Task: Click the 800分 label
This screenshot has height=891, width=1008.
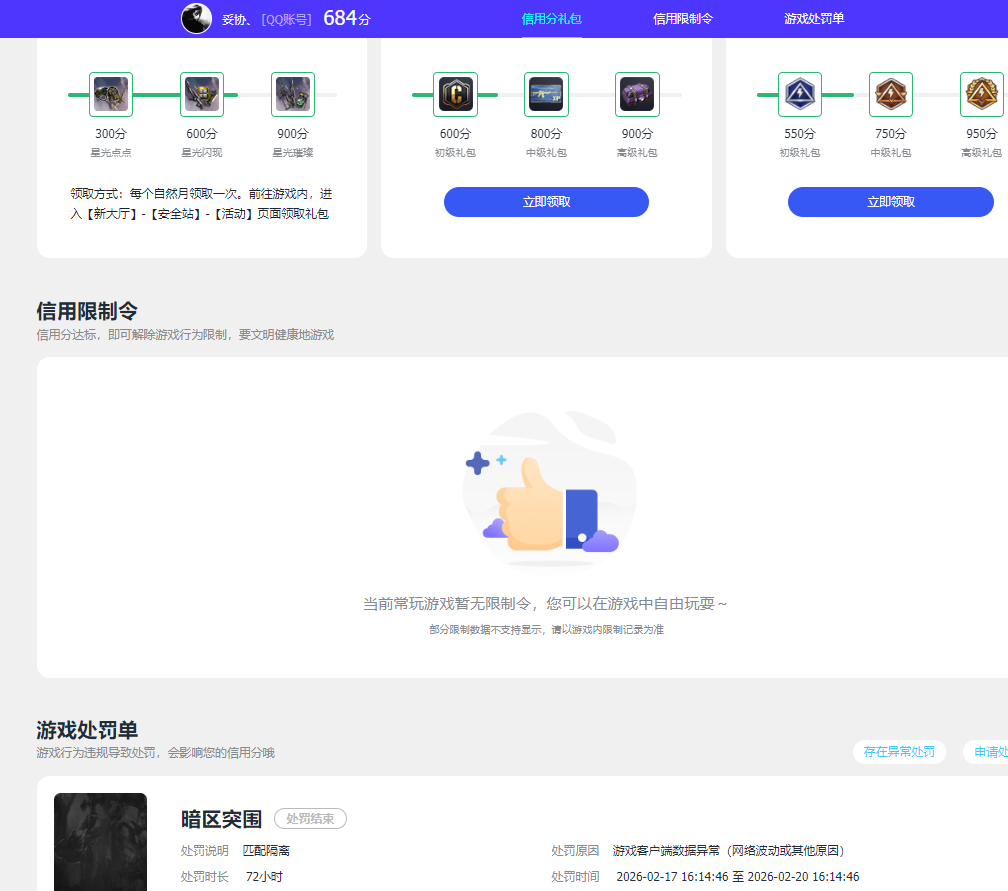Action: [x=546, y=134]
